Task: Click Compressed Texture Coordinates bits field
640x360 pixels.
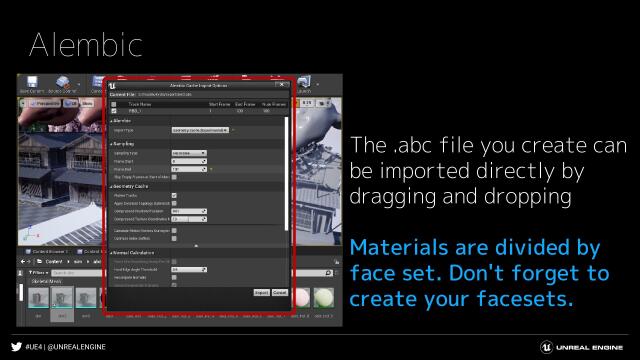Action: (x=189, y=219)
